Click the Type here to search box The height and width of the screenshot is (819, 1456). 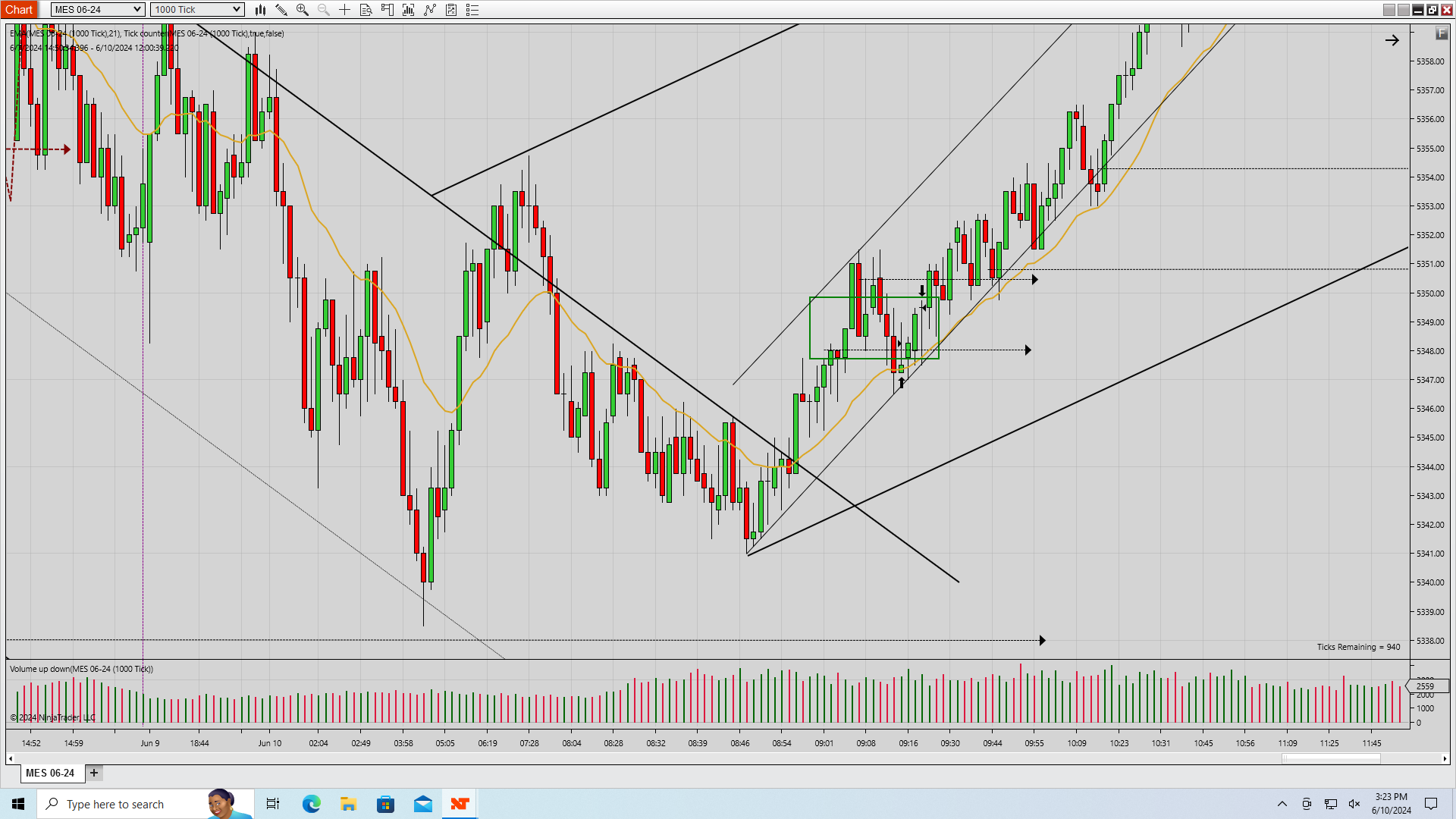(x=144, y=804)
